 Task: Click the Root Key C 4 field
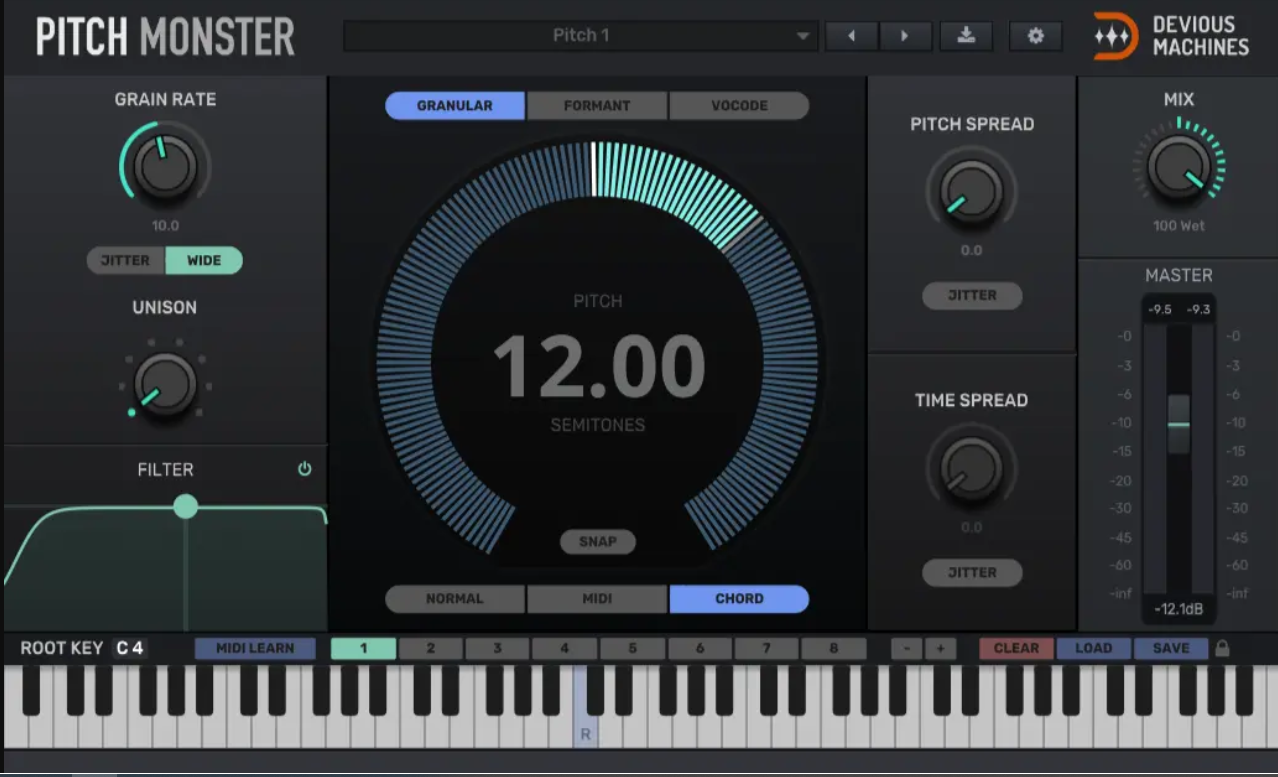click(x=130, y=648)
